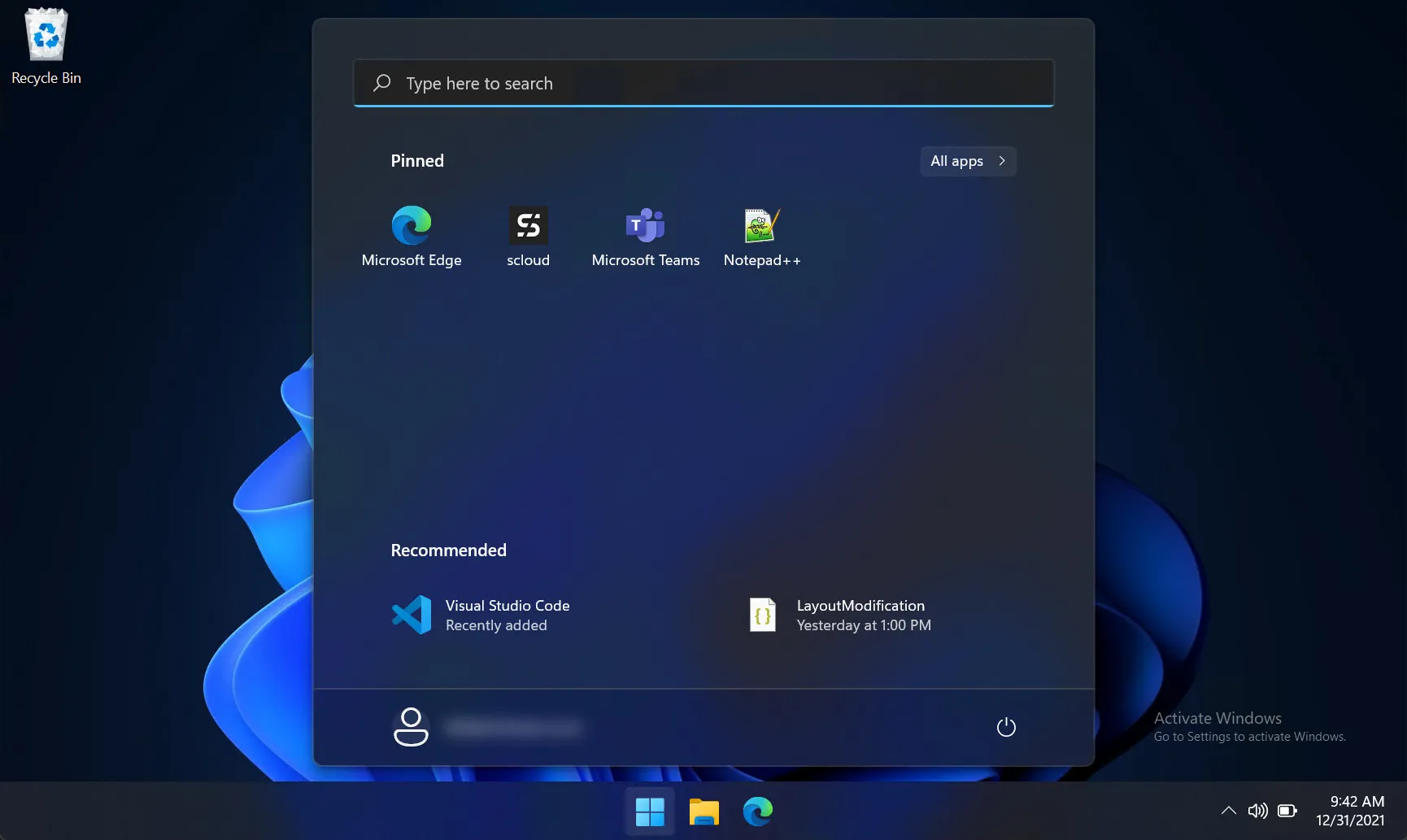Launch Notepad++ from pinned apps

click(762, 236)
